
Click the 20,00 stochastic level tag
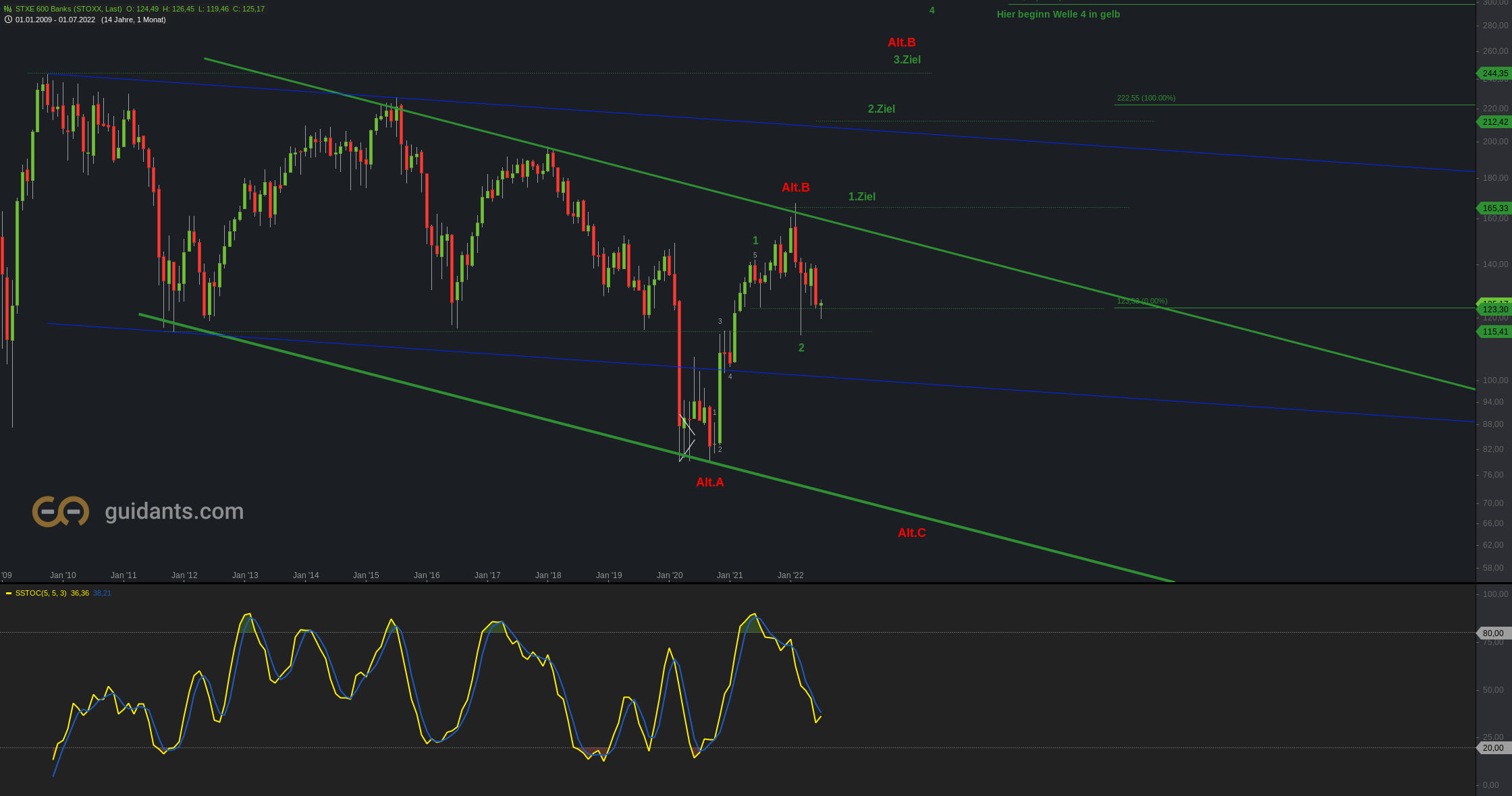pyautogui.click(x=1492, y=747)
